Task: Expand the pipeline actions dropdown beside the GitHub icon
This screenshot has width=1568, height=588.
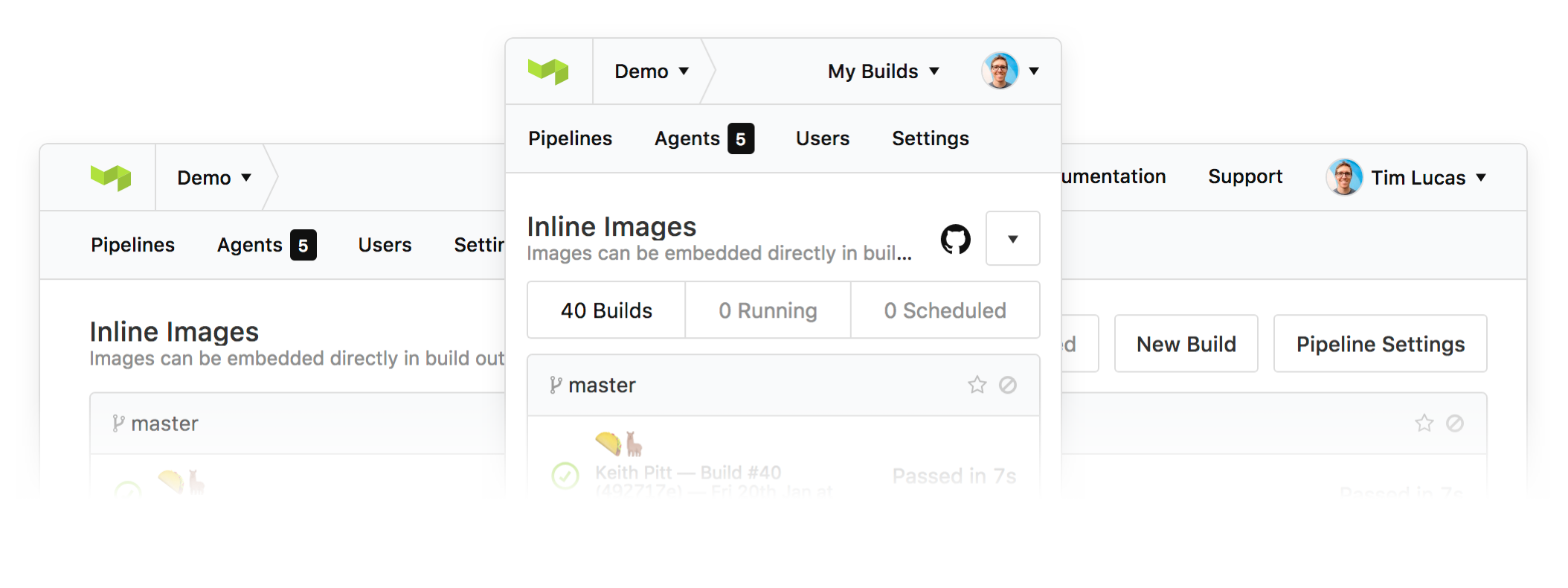Action: click(x=1012, y=239)
